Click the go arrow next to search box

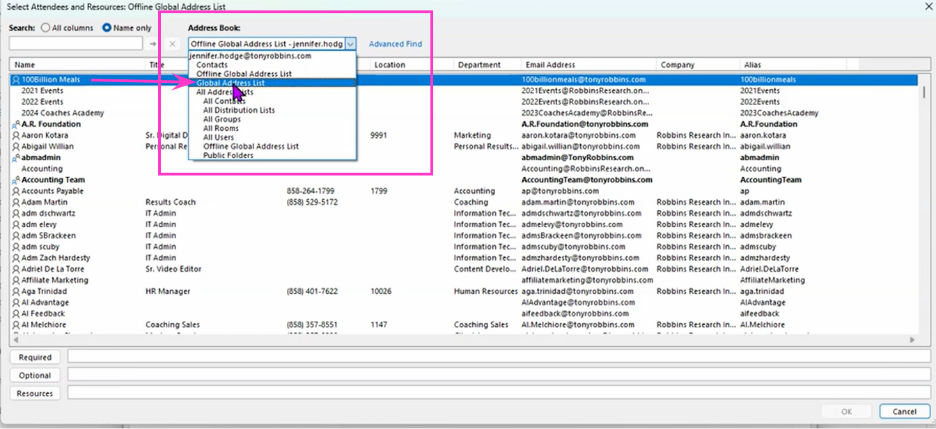(153, 44)
